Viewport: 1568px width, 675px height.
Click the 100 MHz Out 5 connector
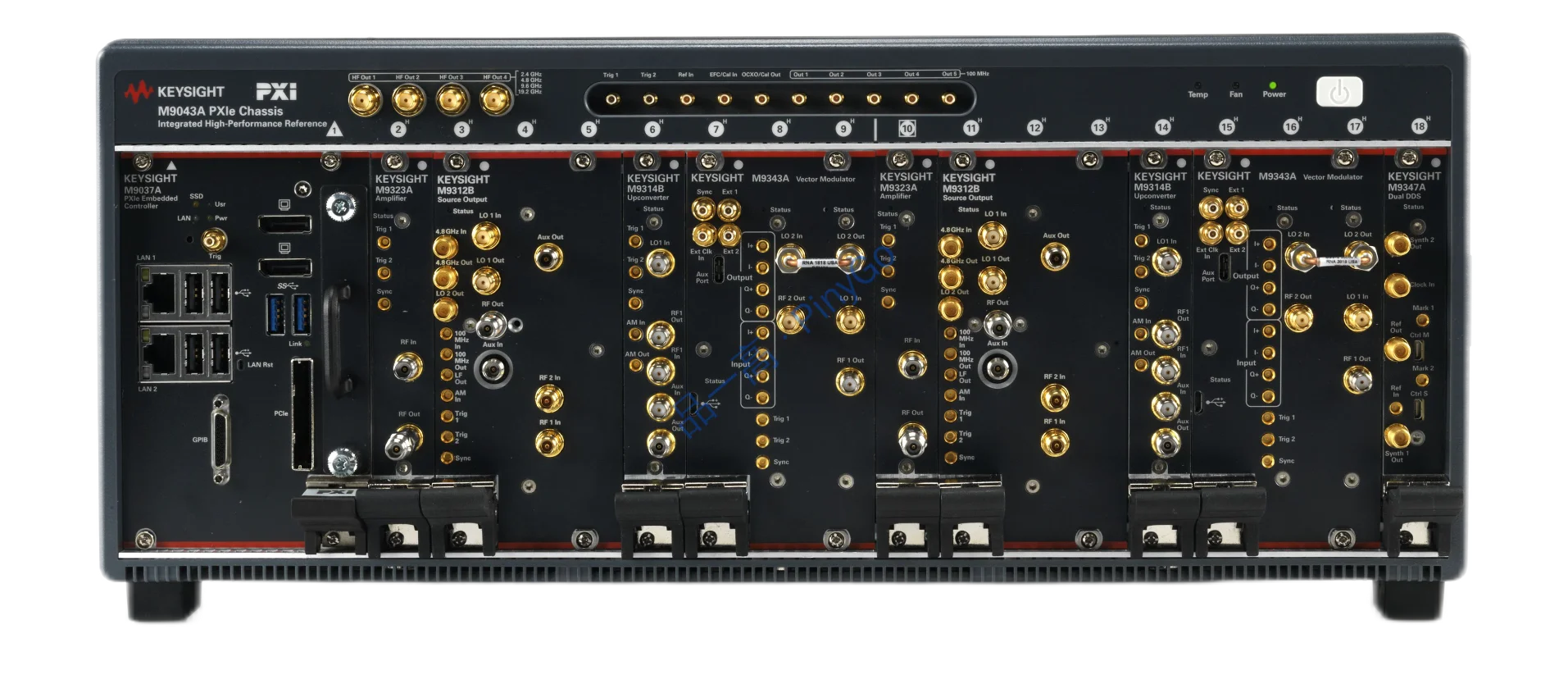(948, 99)
